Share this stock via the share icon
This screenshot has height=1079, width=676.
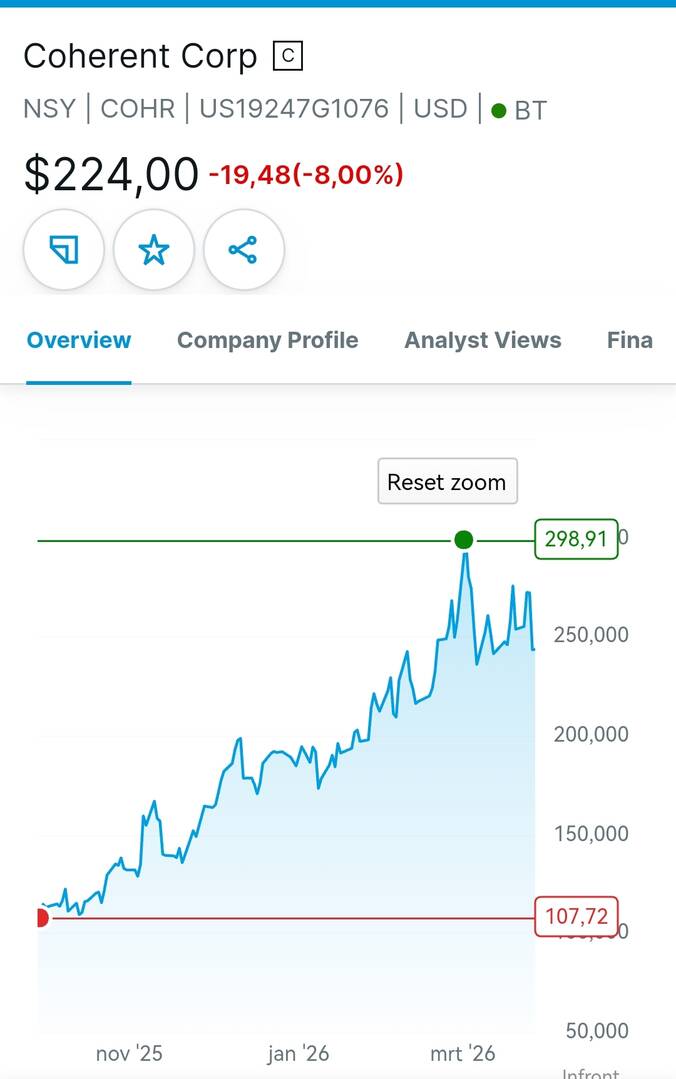coord(243,250)
